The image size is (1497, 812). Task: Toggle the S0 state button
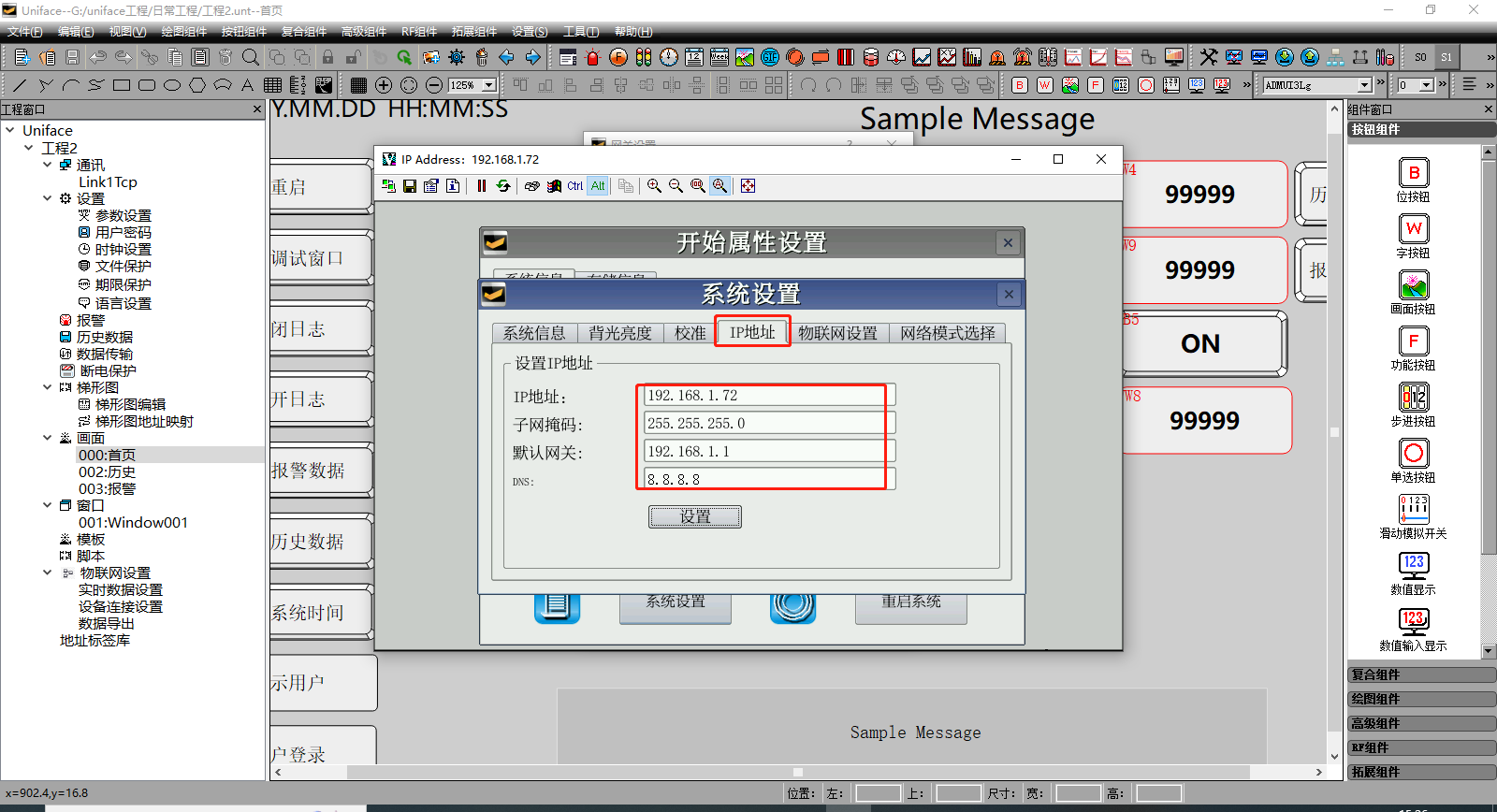[x=1420, y=57]
